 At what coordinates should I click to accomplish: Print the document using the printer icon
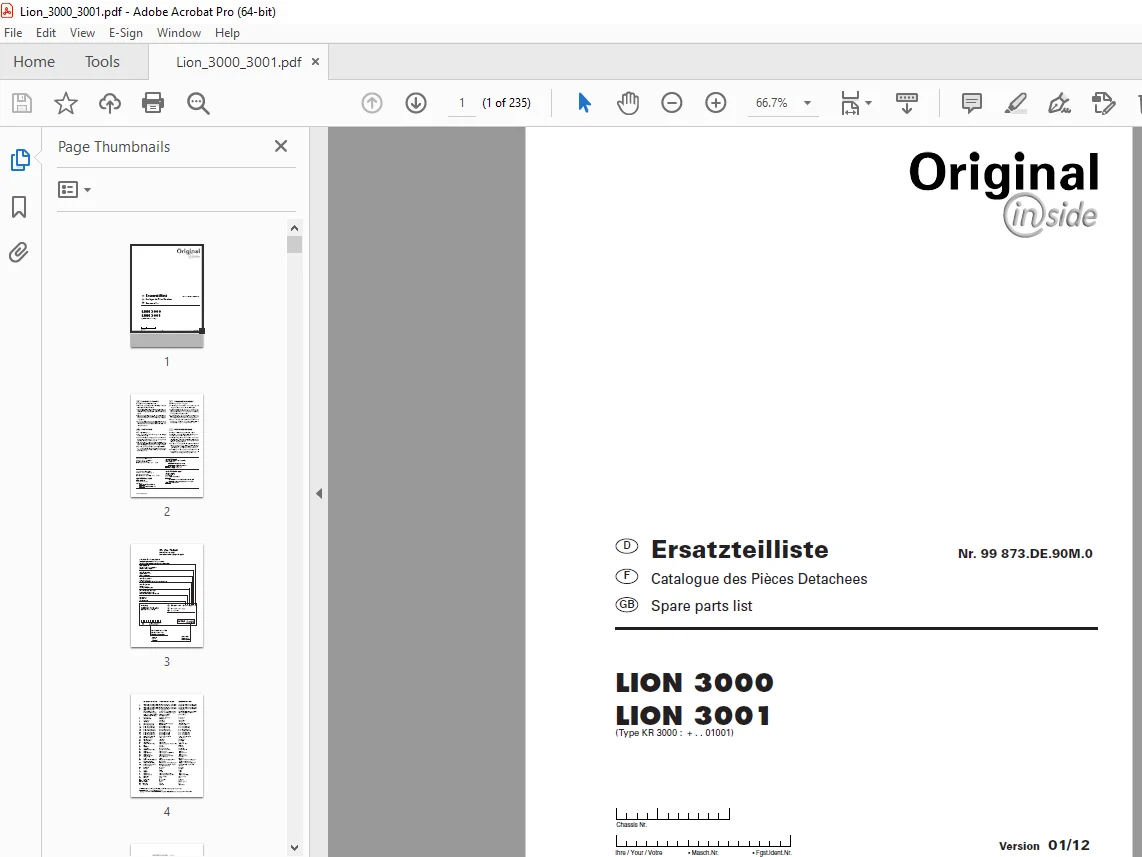click(153, 103)
